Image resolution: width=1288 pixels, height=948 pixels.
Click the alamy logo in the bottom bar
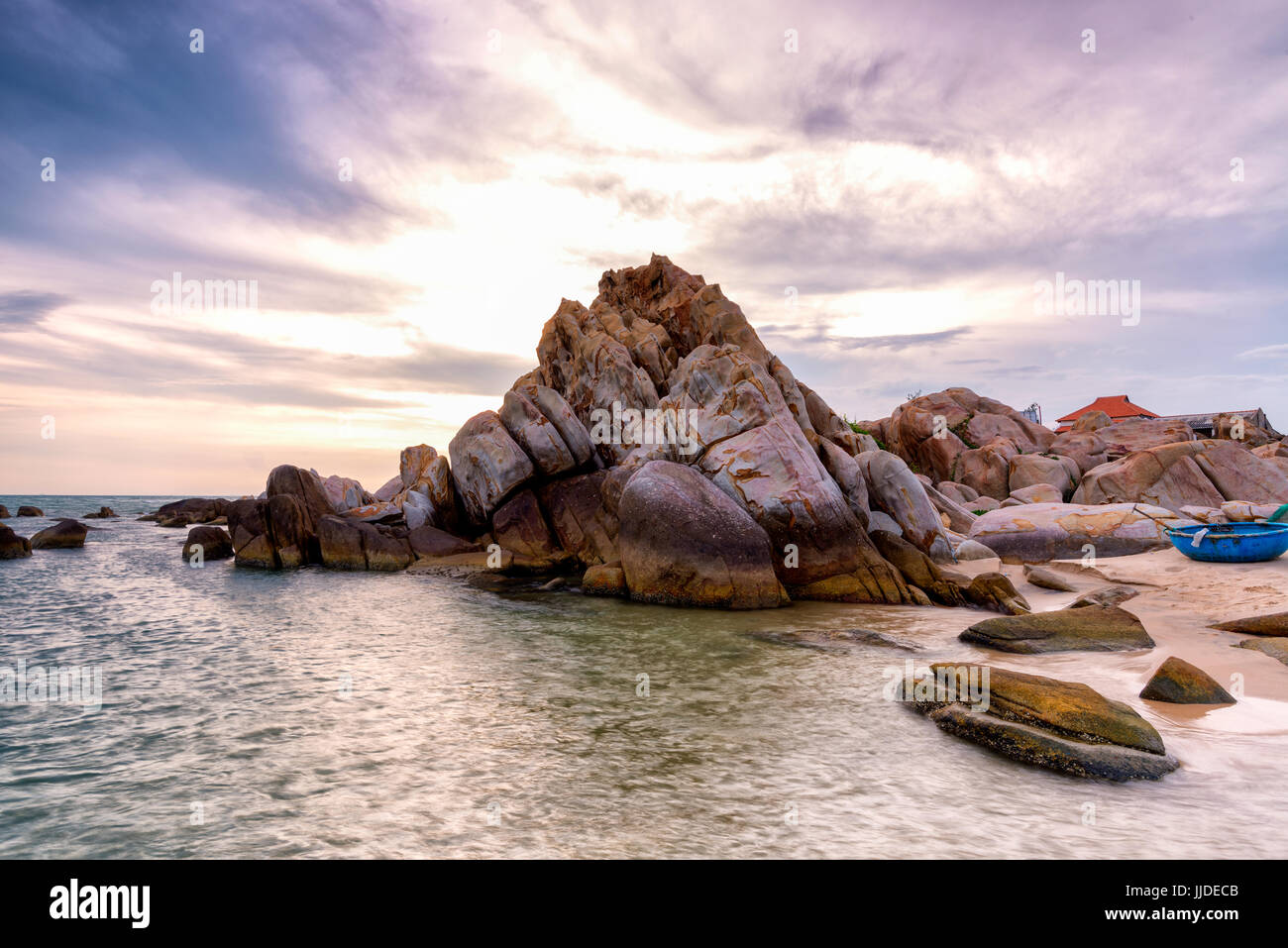pyautogui.click(x=99, y=903)
